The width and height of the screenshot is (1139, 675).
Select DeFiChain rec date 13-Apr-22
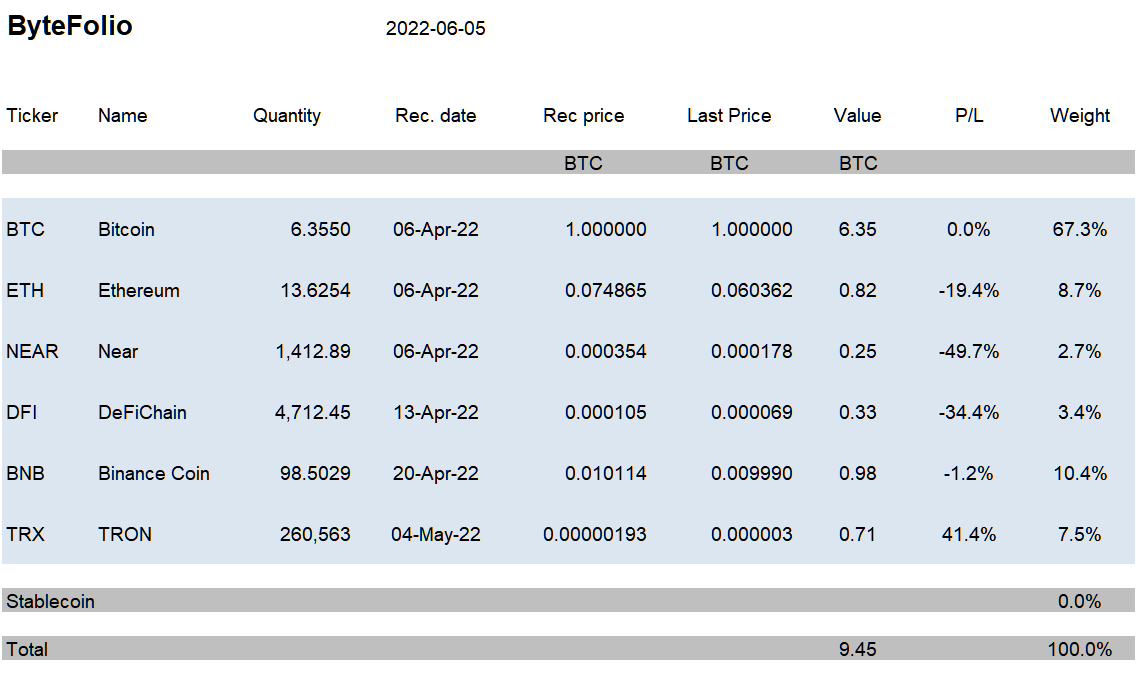point(436,413)
